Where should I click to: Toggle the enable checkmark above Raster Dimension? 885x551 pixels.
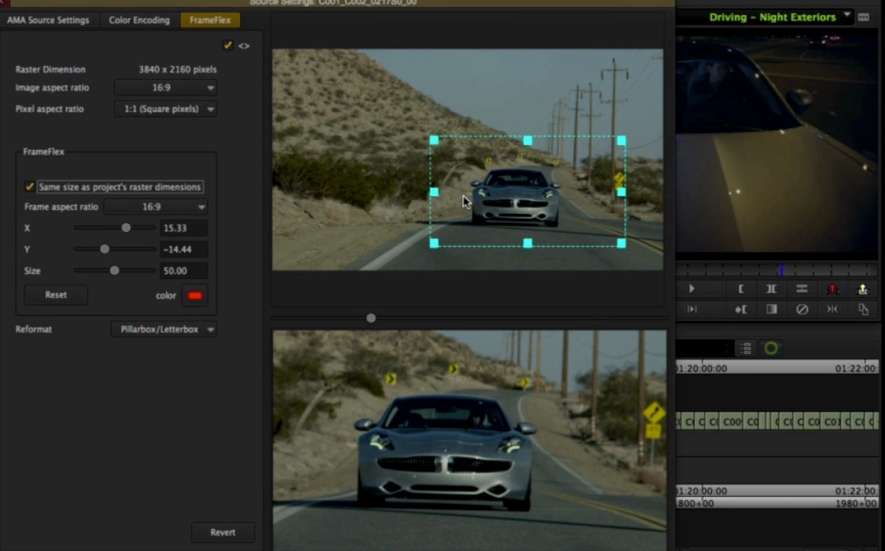click(x=228, y=45)
